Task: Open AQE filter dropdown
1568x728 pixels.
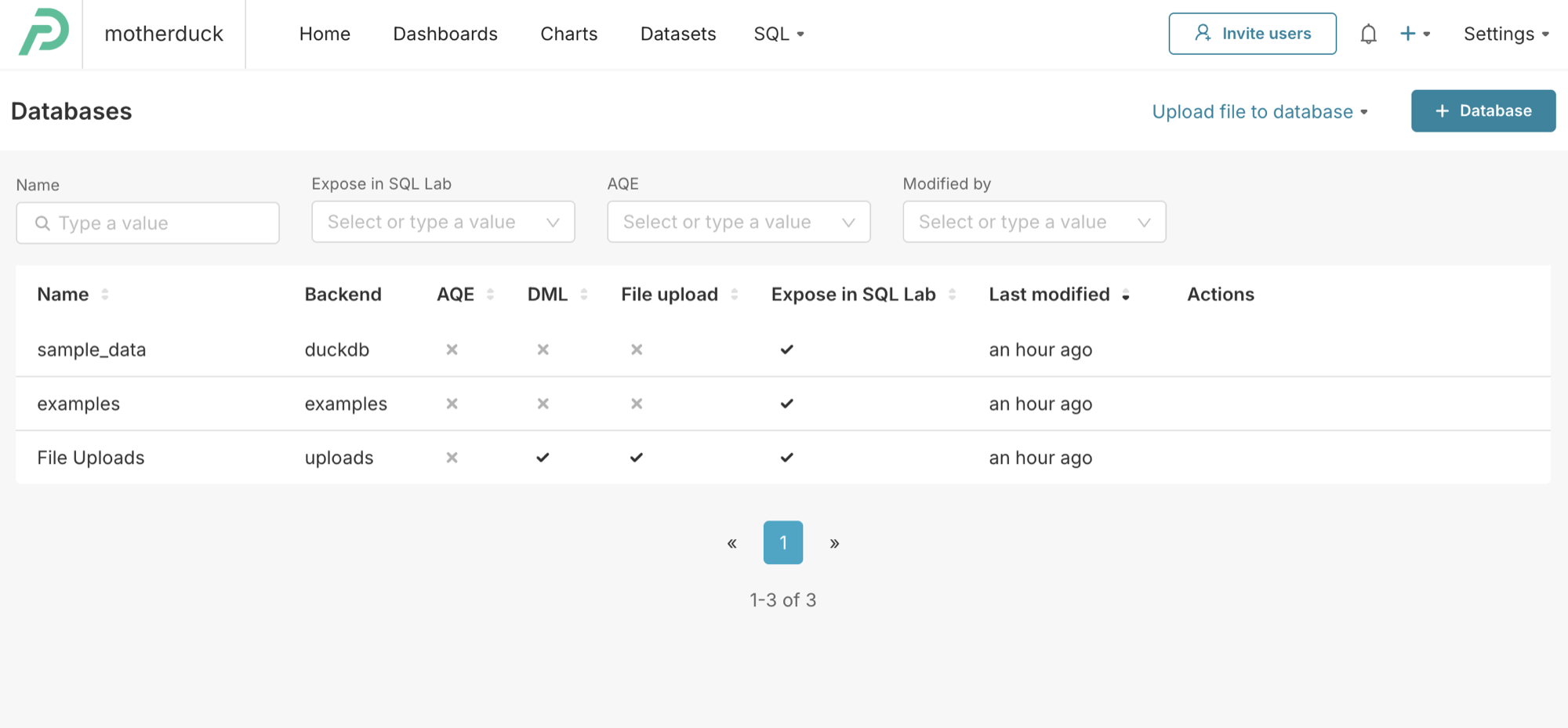Action: click(x=739, y=222)
